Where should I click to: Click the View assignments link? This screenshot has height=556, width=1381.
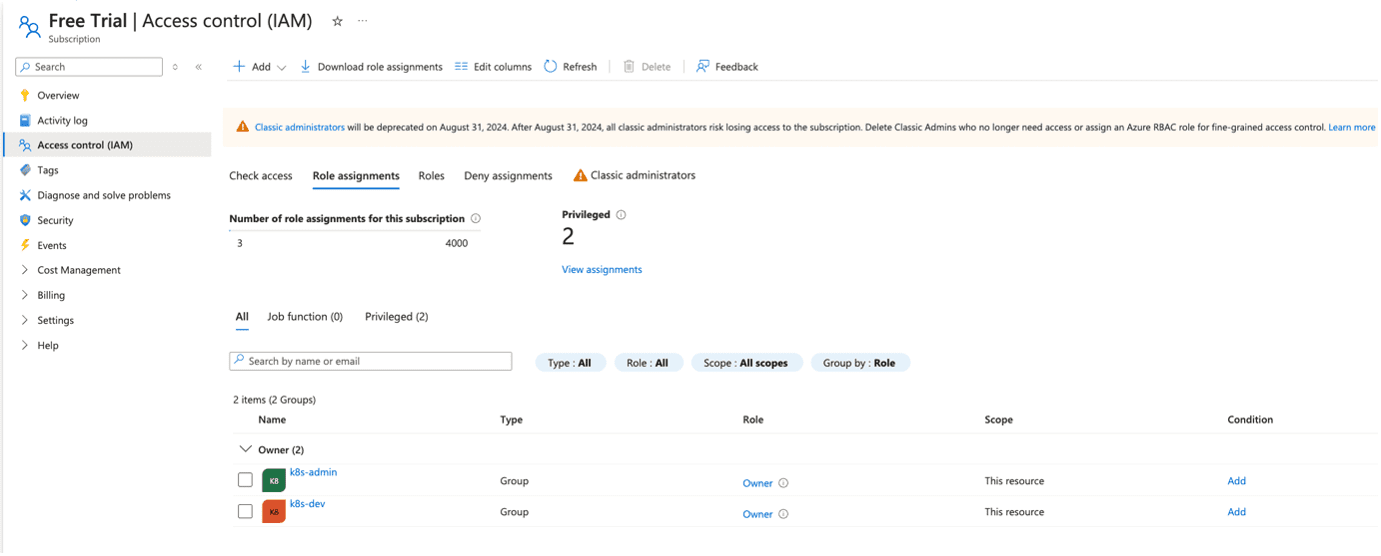(x=602, y=269)
